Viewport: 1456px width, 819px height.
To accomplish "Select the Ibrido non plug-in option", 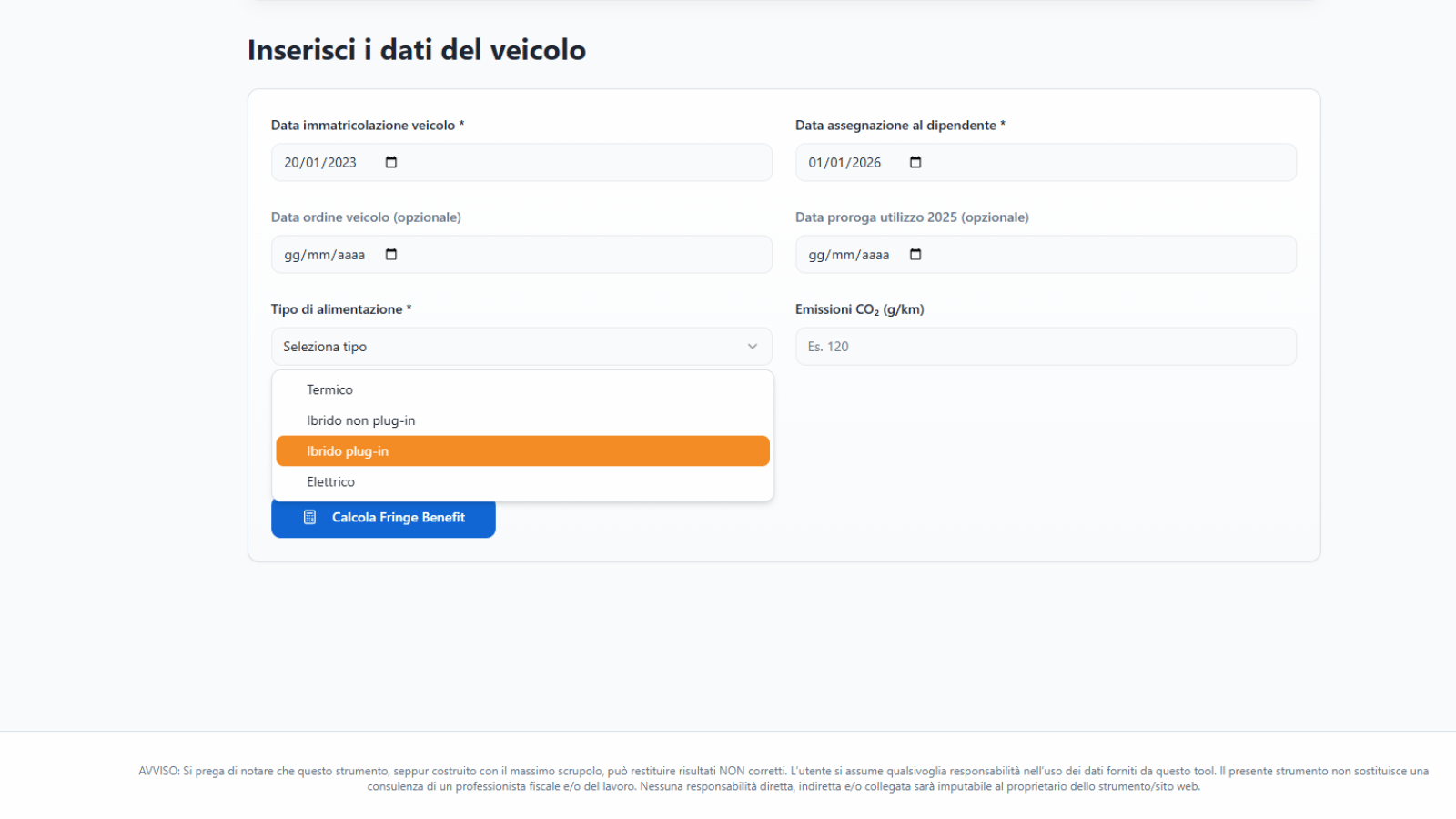I will click(x=360, y=420).
